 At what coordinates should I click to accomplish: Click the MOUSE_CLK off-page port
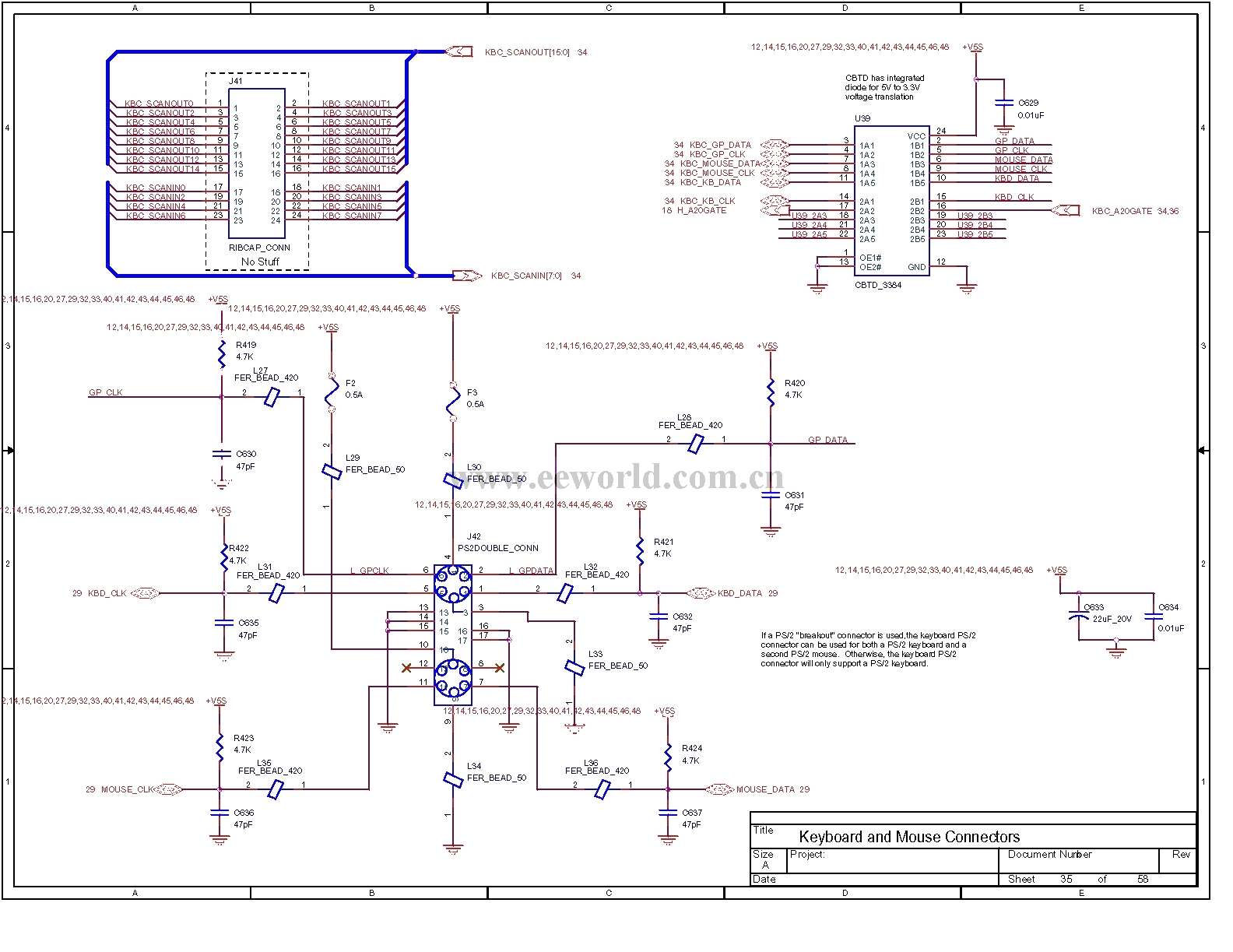pyautogui.click(x=168, y=789)
